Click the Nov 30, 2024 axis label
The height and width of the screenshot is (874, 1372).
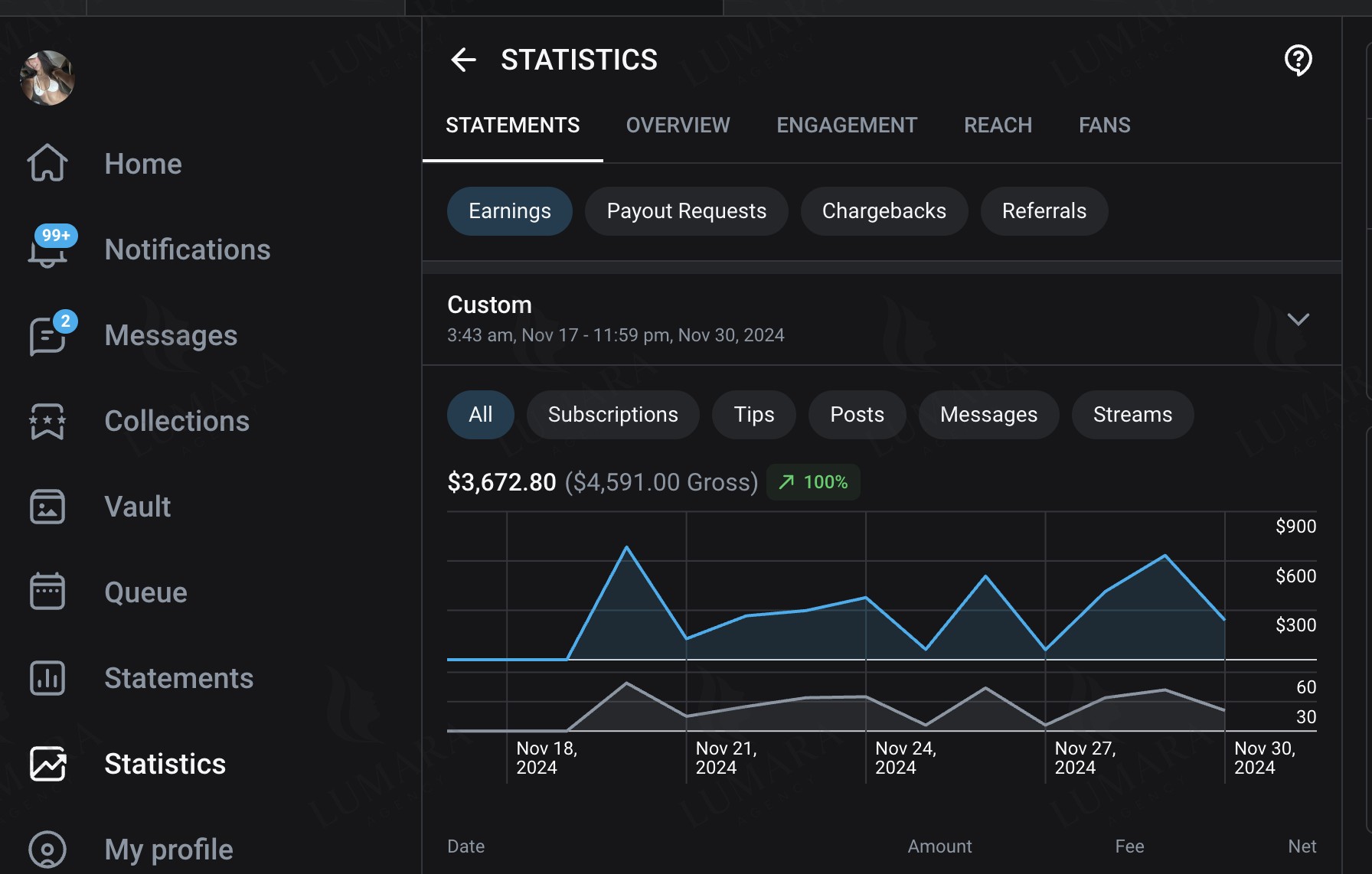[1265, 758]
